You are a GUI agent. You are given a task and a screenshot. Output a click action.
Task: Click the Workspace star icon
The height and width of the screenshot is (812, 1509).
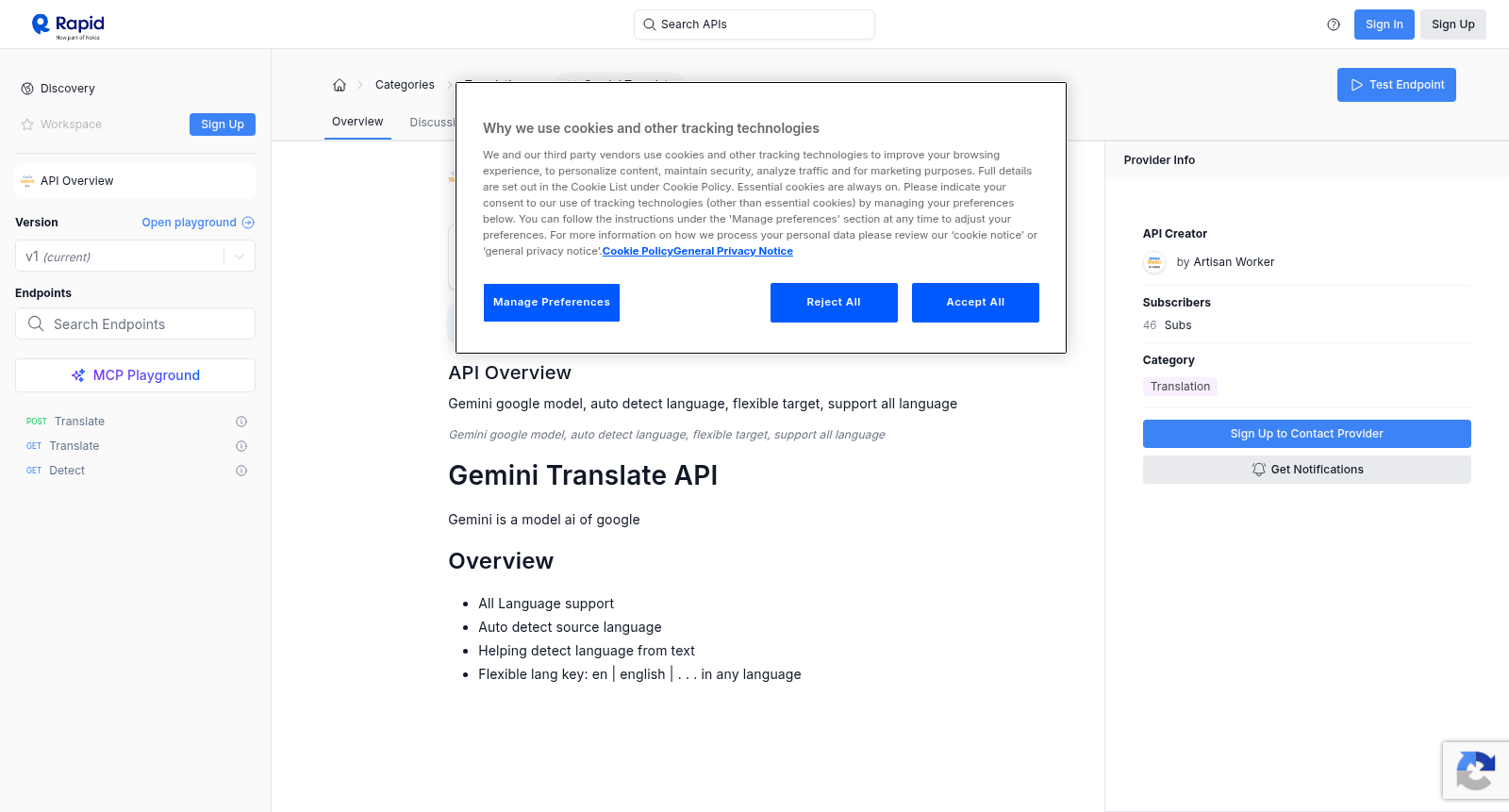(x=27, y=124)
